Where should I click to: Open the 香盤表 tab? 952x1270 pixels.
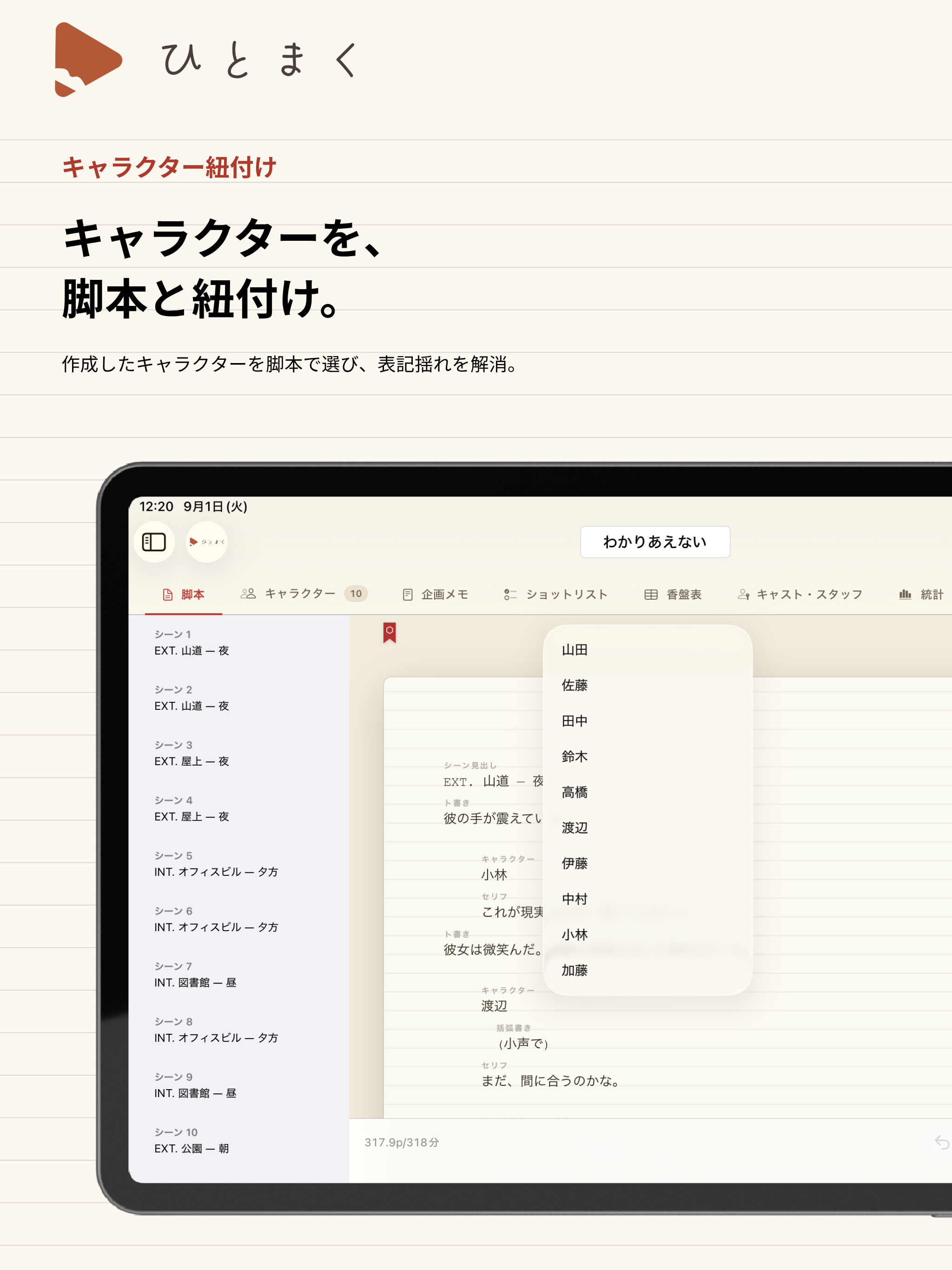(x=672, y=594)
